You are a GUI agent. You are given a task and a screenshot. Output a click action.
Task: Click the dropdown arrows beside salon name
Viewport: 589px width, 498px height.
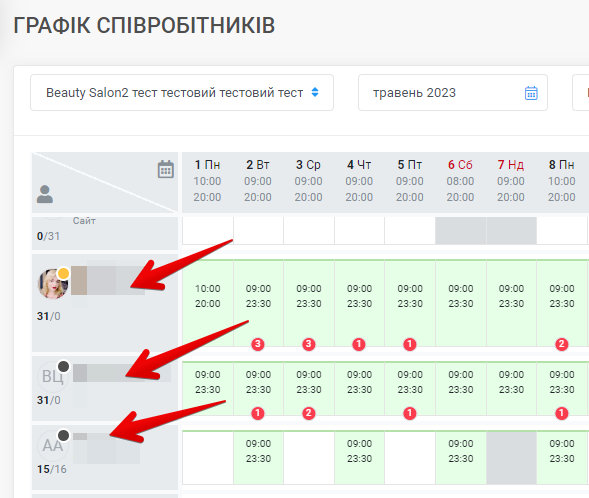click(315, 92)
